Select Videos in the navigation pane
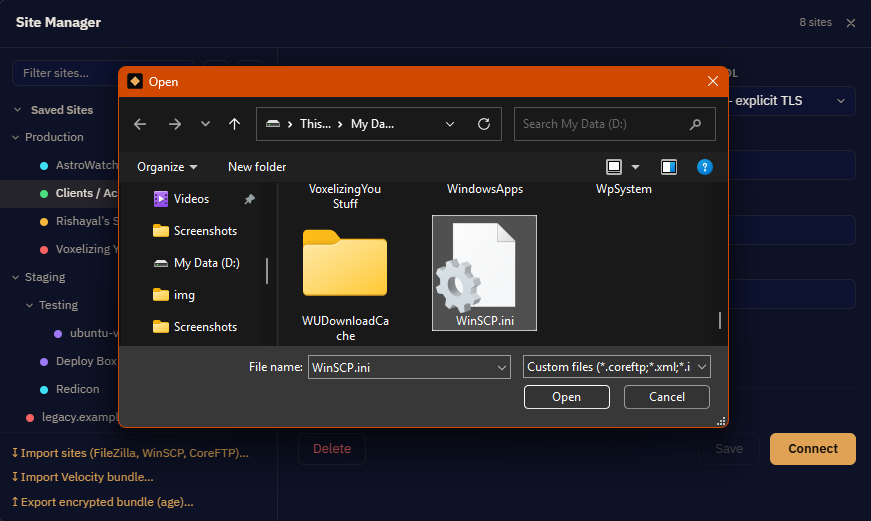871x521 pixels. (x=191, y=199)
